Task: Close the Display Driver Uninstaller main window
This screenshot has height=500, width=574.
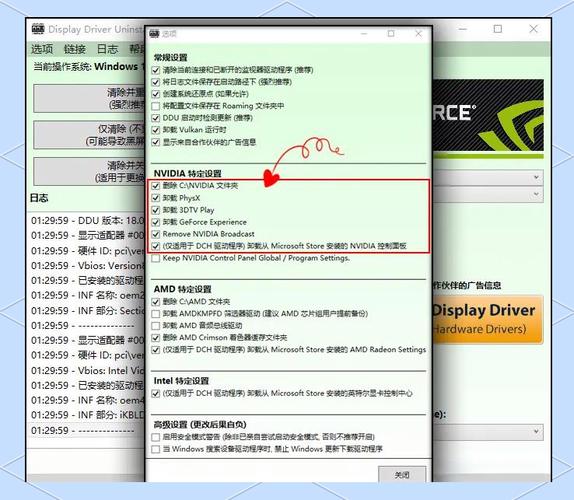Action: click(533, 29)
